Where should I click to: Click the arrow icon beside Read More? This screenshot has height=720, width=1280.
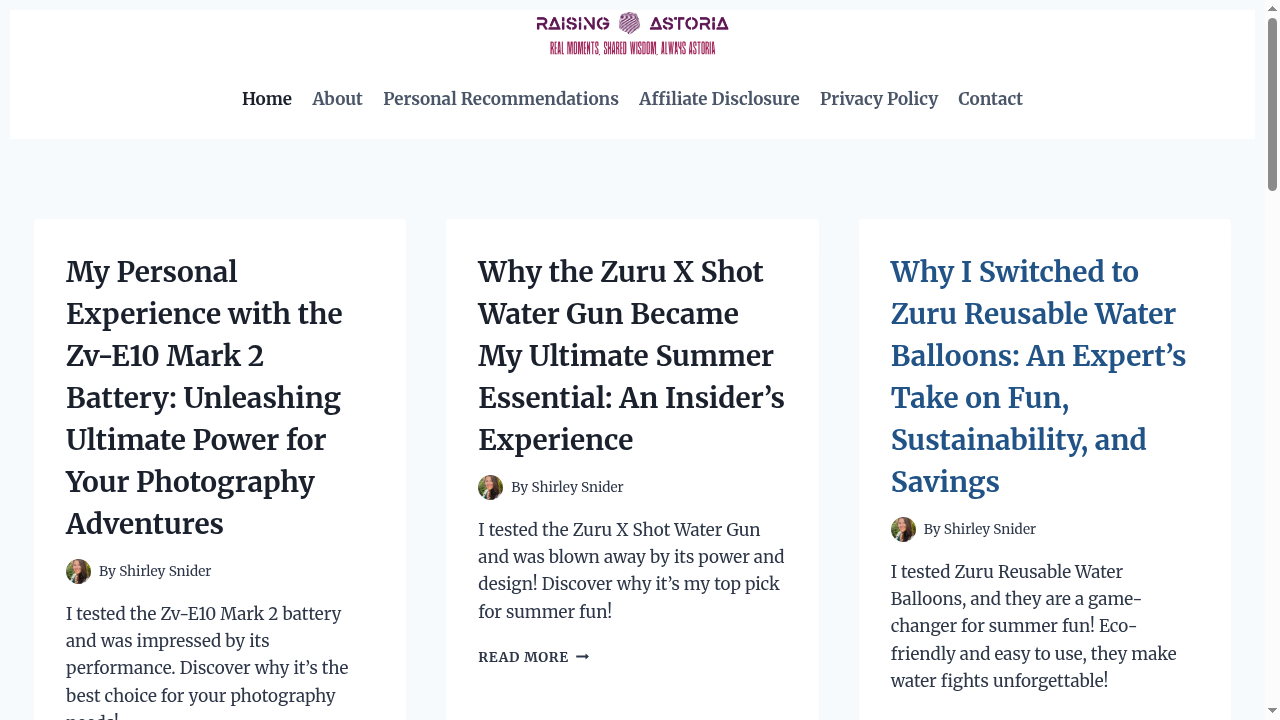(x=583, y=657)
